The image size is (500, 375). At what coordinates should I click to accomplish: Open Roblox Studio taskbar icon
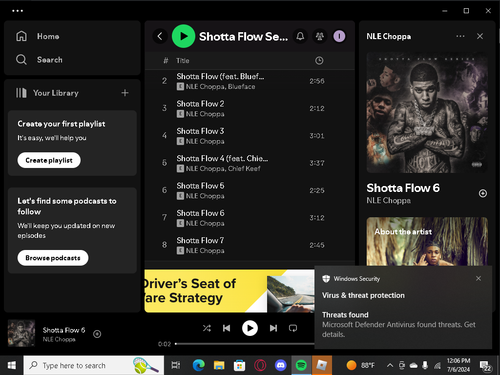pyautogui.click(x=322, y=365)
